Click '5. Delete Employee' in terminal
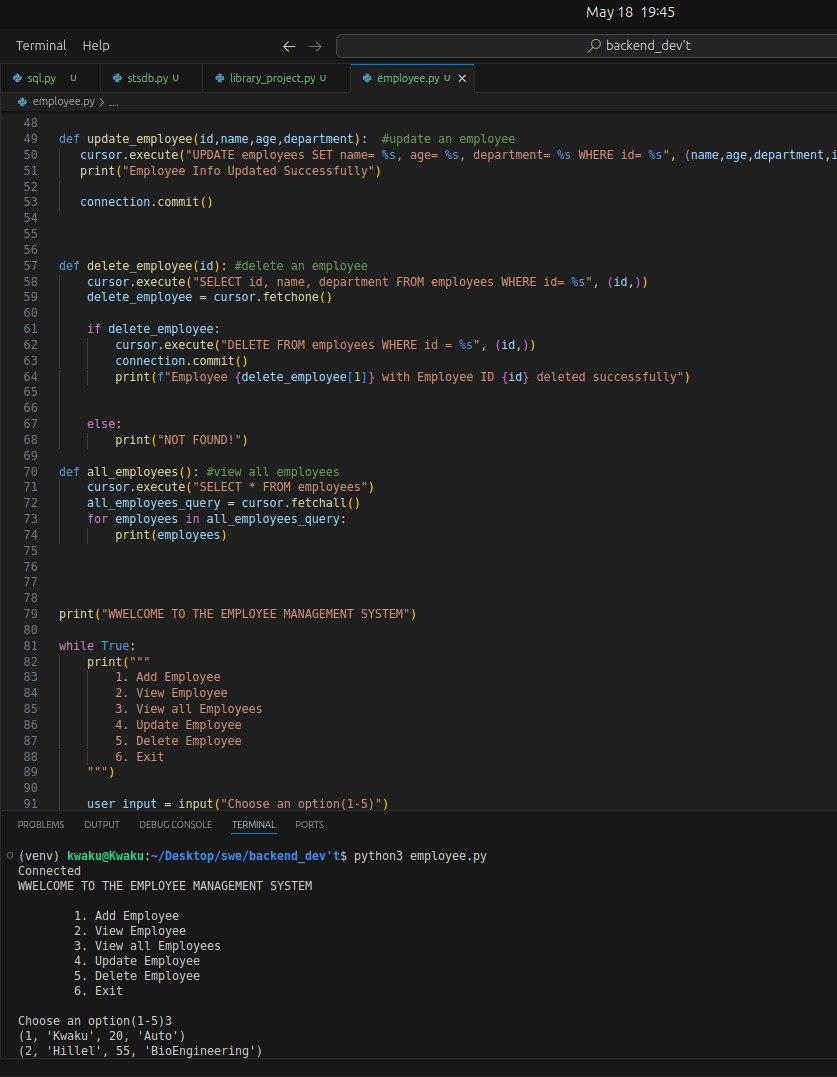 point(137,976)
